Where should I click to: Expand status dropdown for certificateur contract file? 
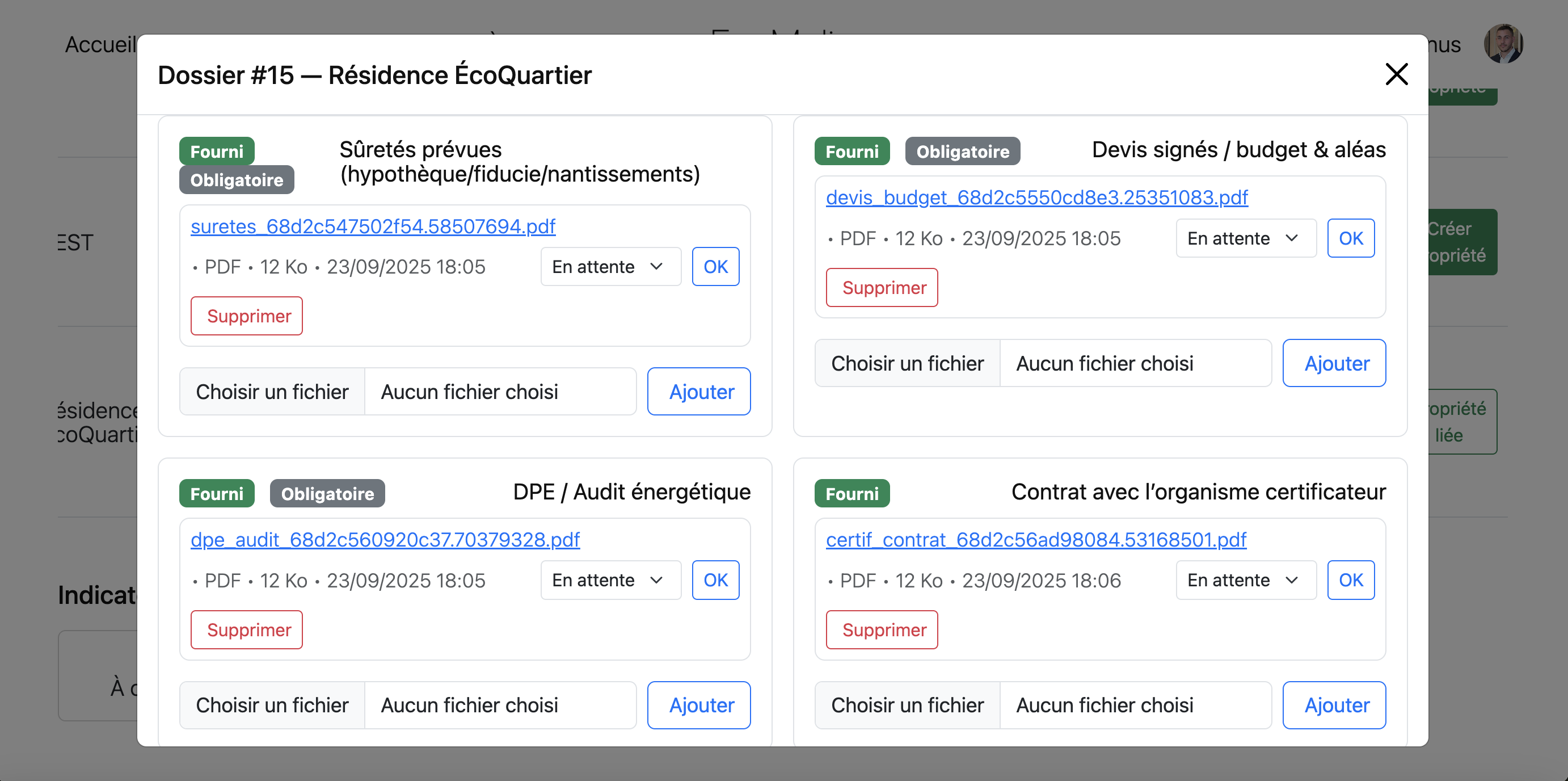click(x=1245, y=580)
